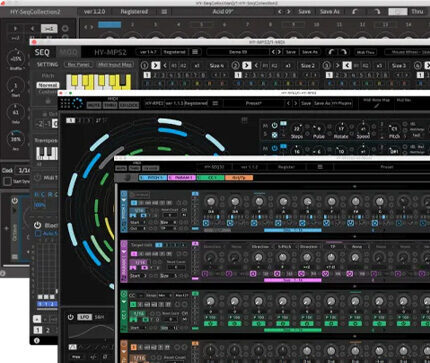Toggle CC 1 lane power in HY-SEQ32
This screenshot has width=430, height=363.
124,294
